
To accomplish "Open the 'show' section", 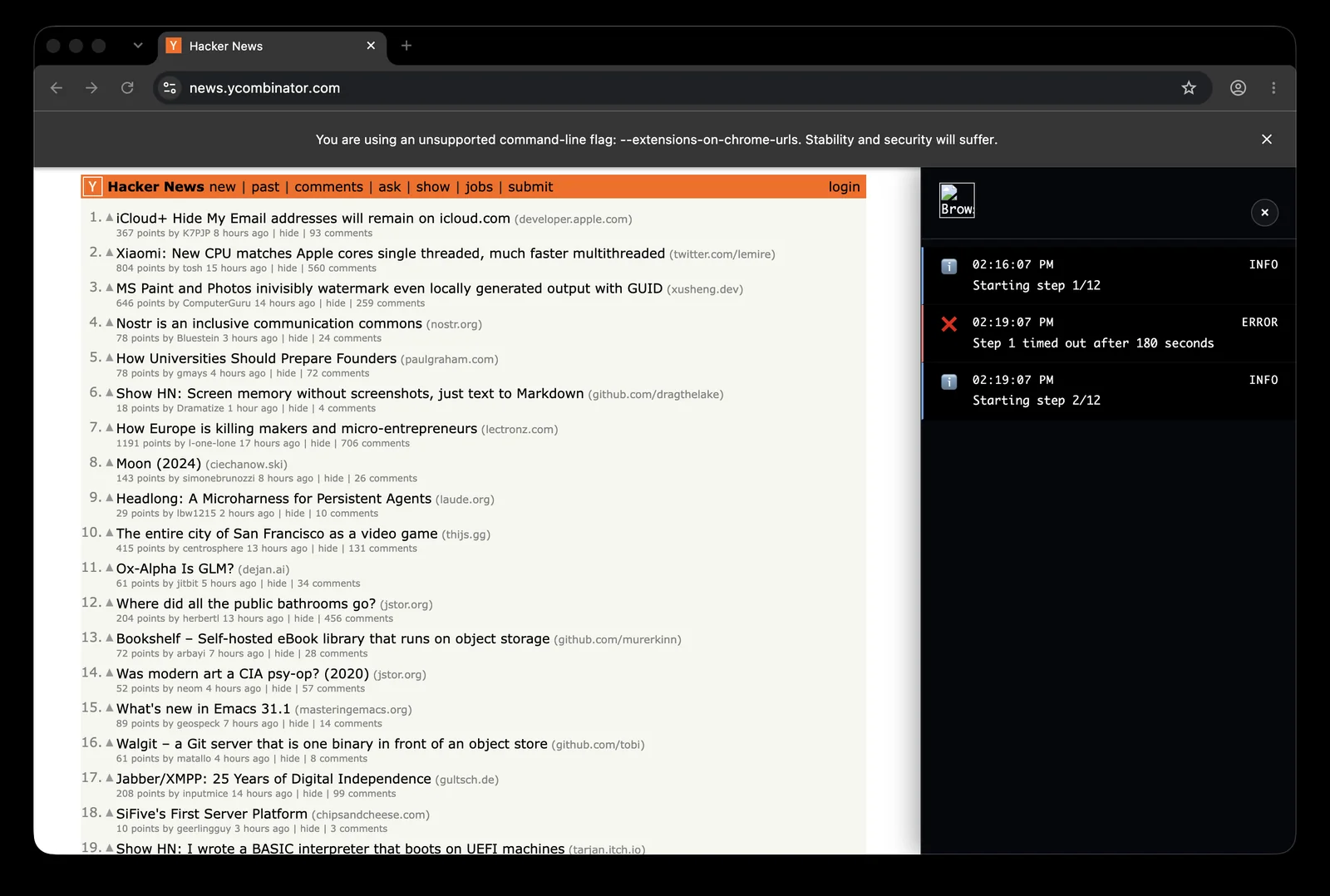I will [432, 187].
